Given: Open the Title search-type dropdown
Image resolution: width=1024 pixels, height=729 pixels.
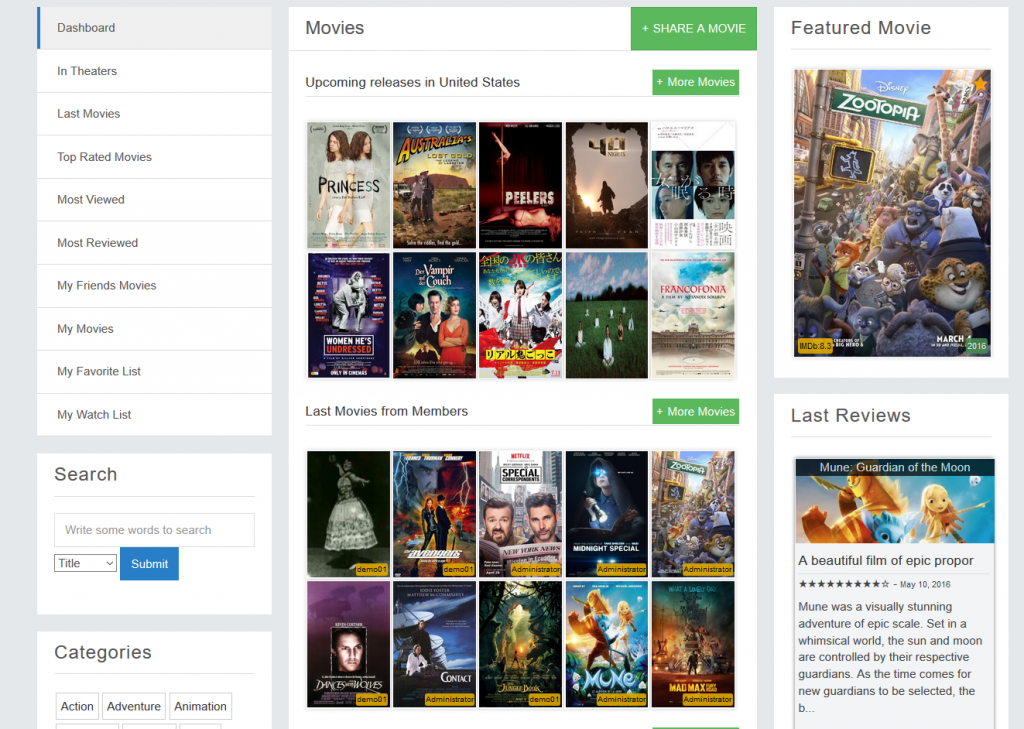Looking at the screenshot, I should point(85,563).
